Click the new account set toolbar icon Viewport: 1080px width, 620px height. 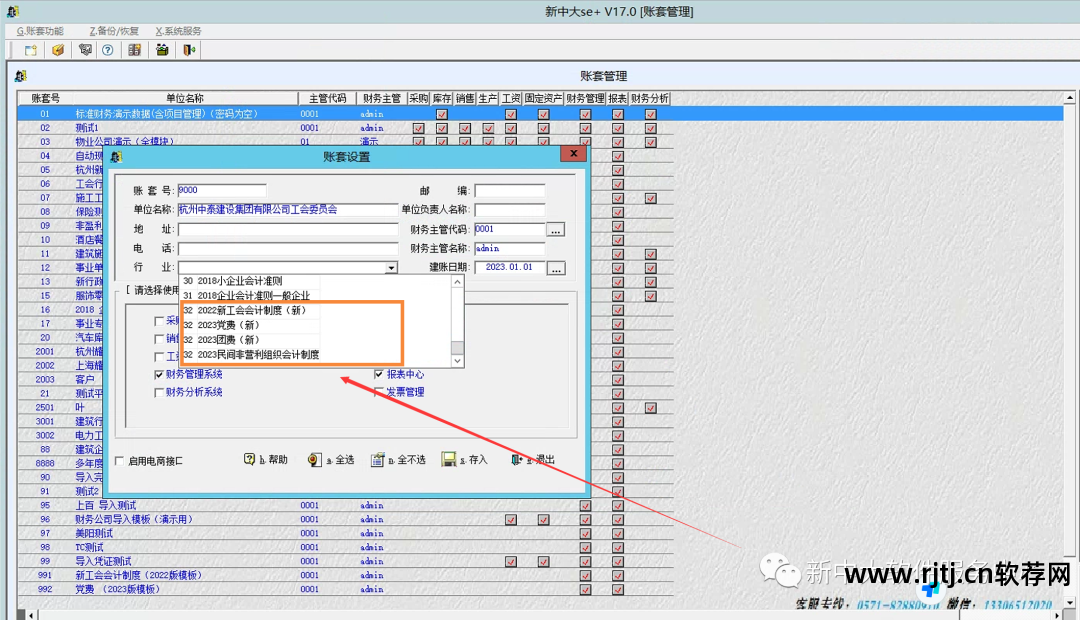tap(30, 50)
